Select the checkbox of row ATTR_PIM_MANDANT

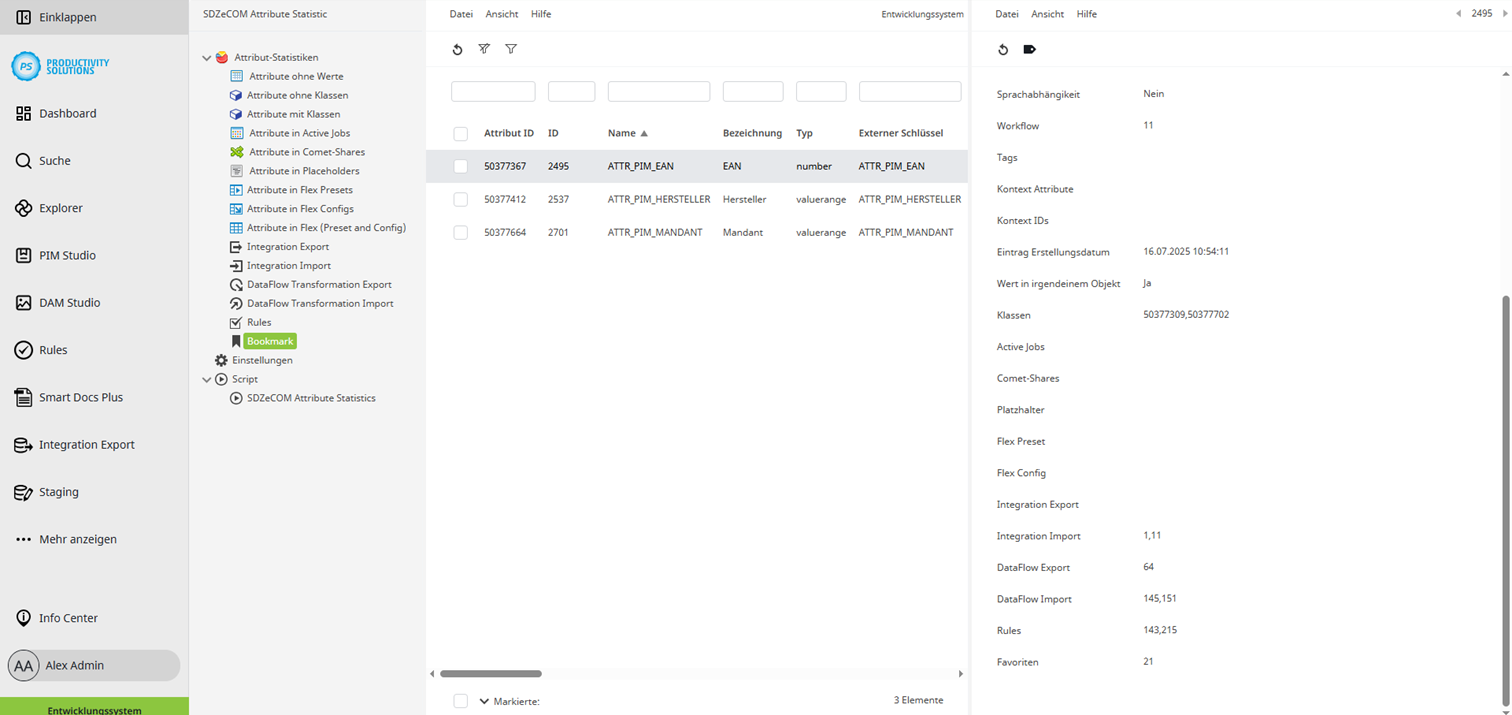[x=460, y=232]
